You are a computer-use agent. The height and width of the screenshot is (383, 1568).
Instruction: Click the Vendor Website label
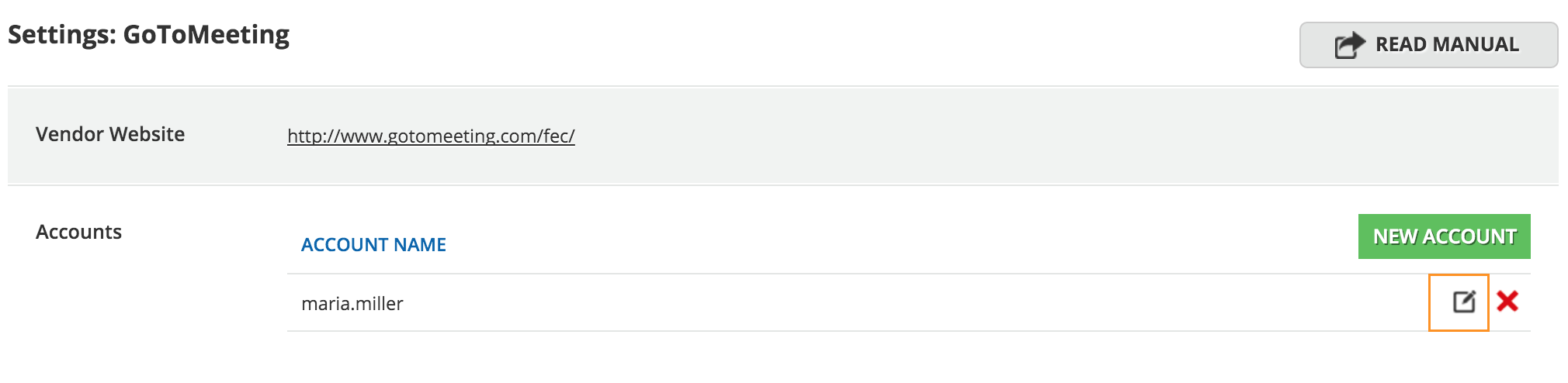(110, 135)
